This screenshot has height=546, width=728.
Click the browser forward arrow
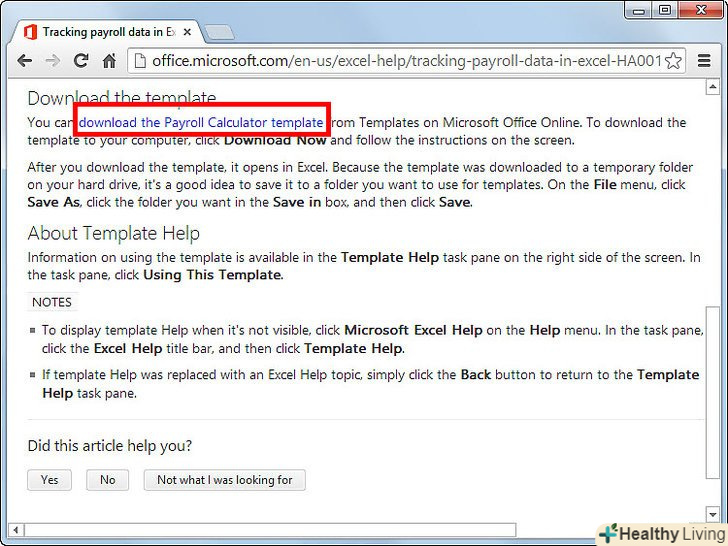click(x=53, y=61)
